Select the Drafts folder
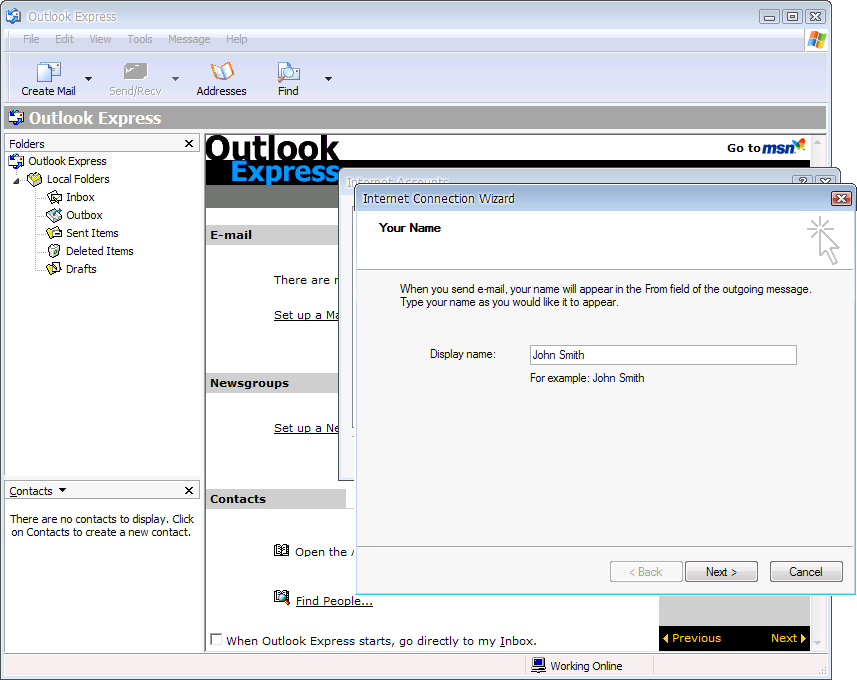Image resolution: width=857 pixels, height=680 pixels. coord(81,269)
